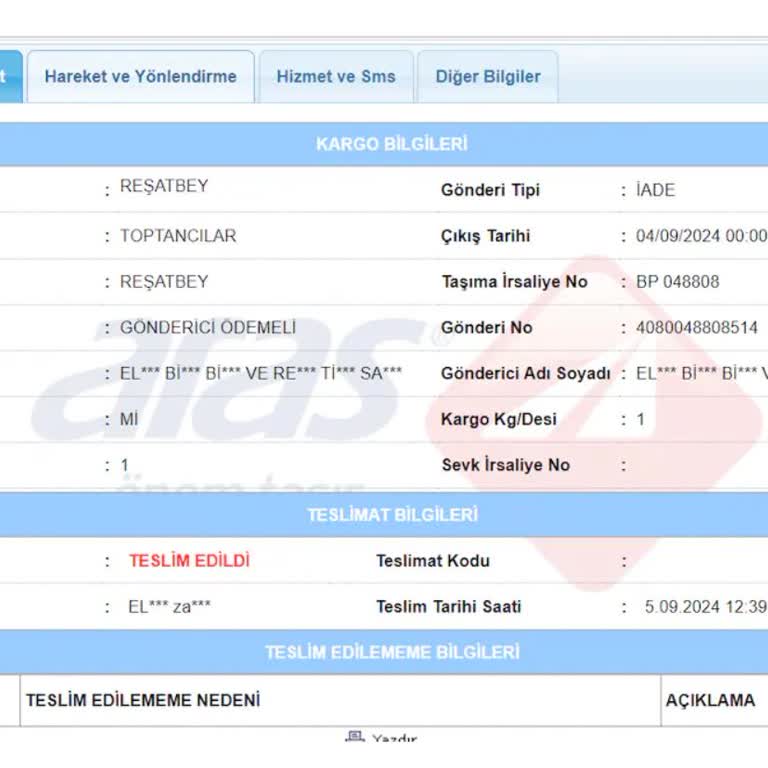Click the Gönderi Tipi label

[490, 190]
